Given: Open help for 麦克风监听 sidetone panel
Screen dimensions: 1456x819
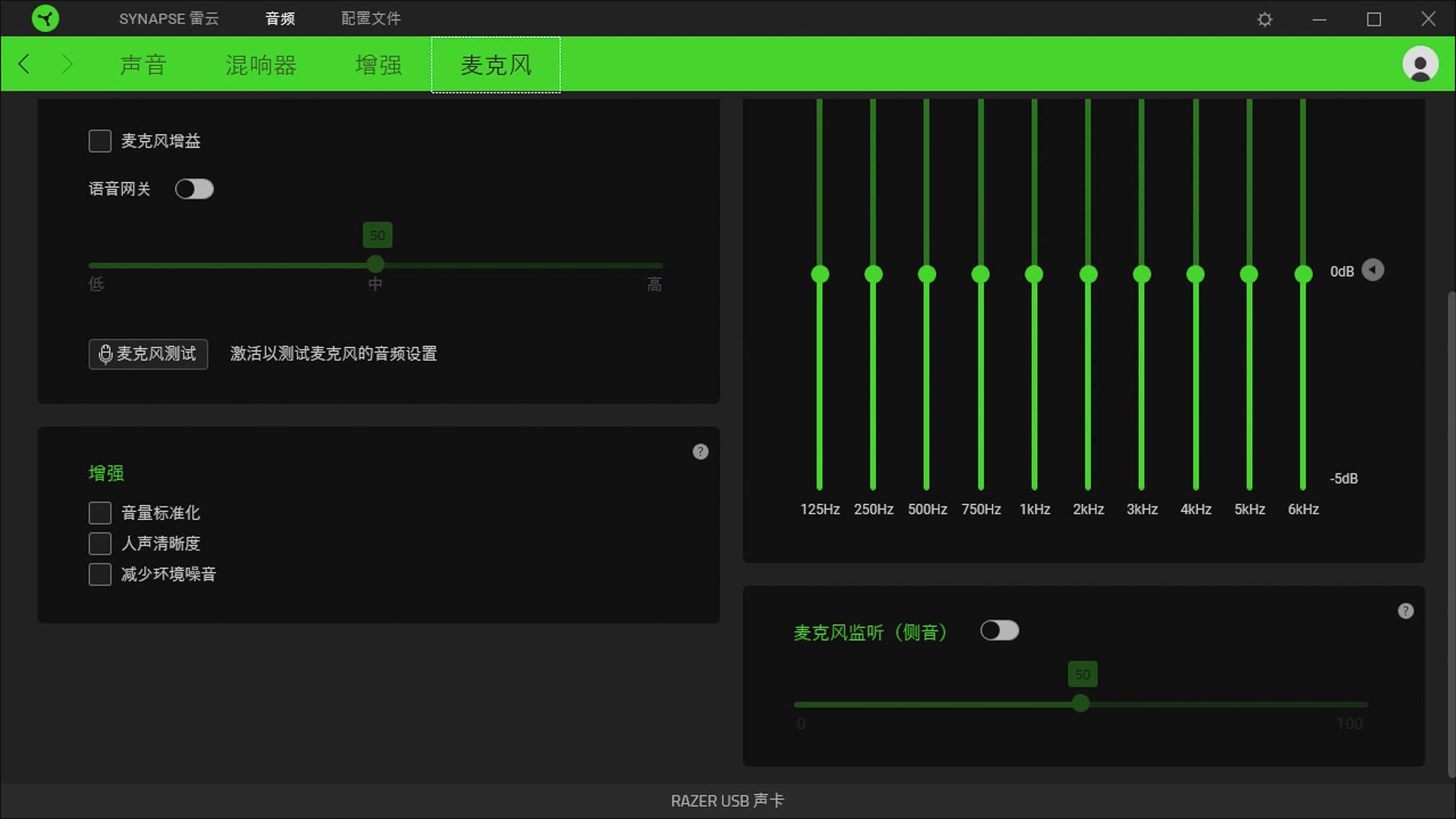Looking at the screenshot, I should click(1404, 610).
